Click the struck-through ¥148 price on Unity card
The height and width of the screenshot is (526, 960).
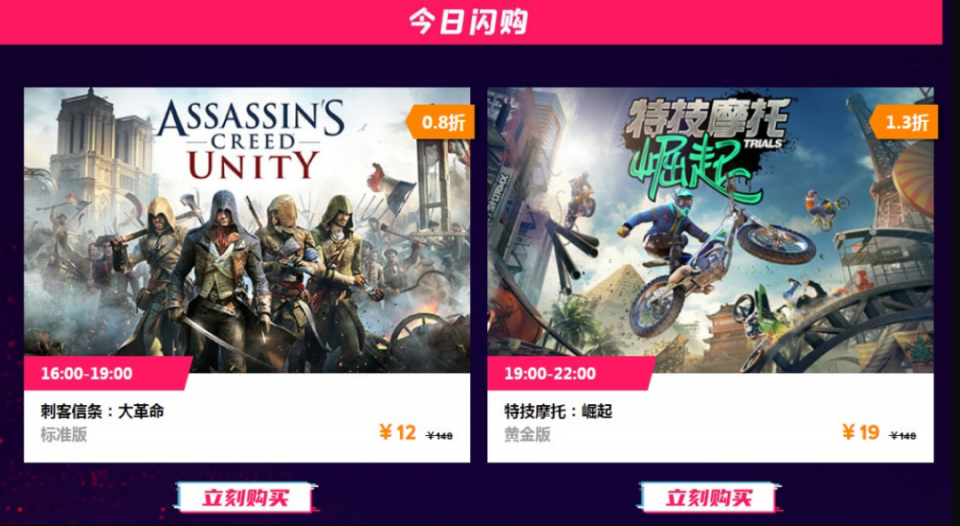[440, 436]
